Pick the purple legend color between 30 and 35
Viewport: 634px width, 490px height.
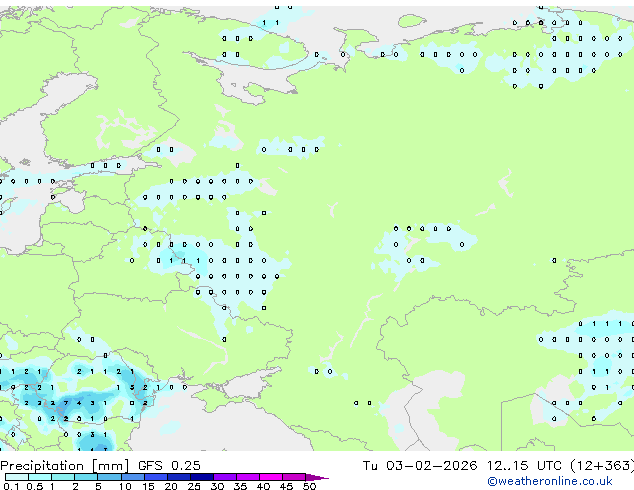pyautogui.click(x=225, y=477)
